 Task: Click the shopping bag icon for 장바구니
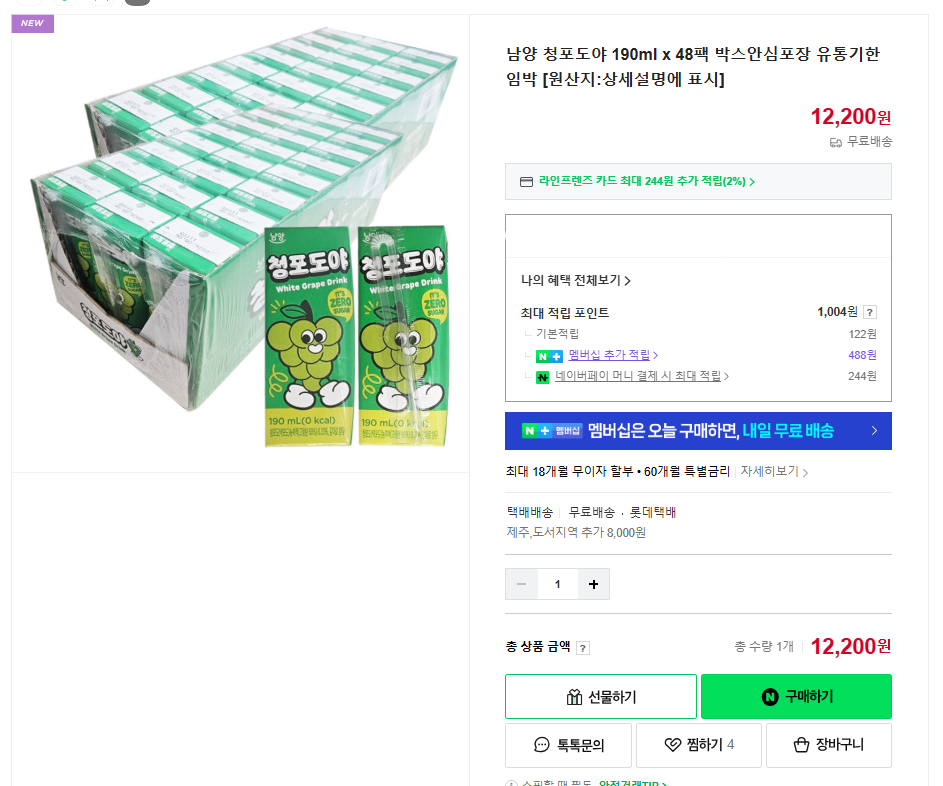800,745
